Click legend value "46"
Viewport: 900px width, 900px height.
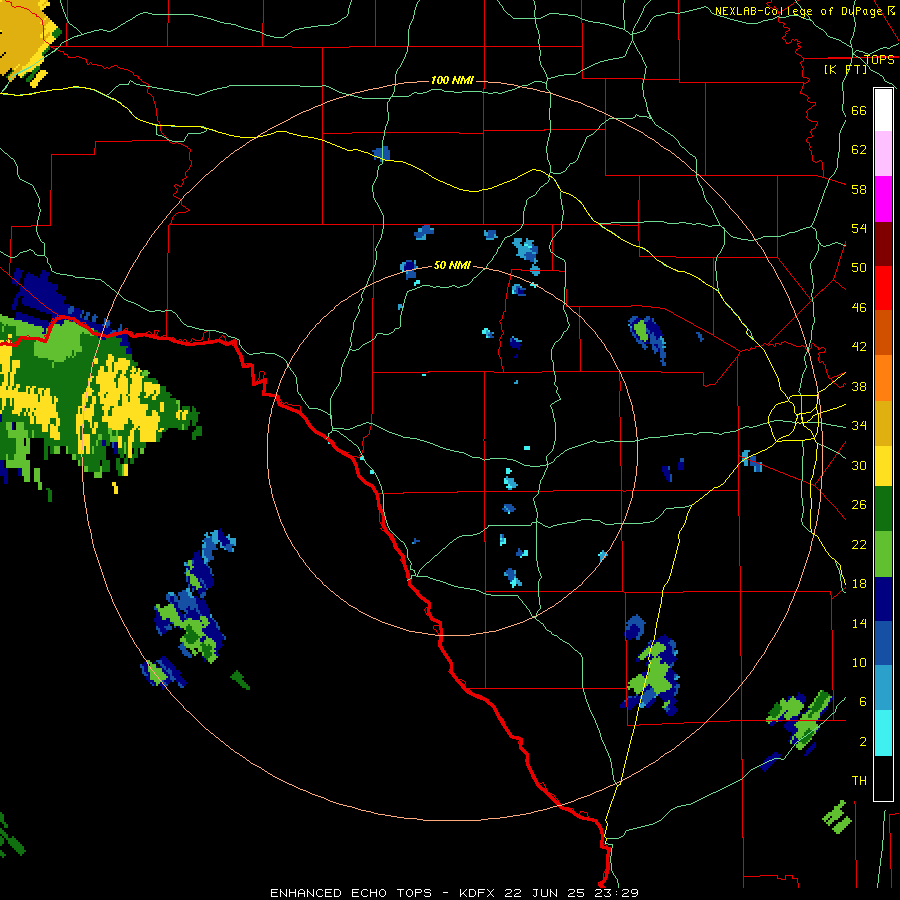click(859, 308)
